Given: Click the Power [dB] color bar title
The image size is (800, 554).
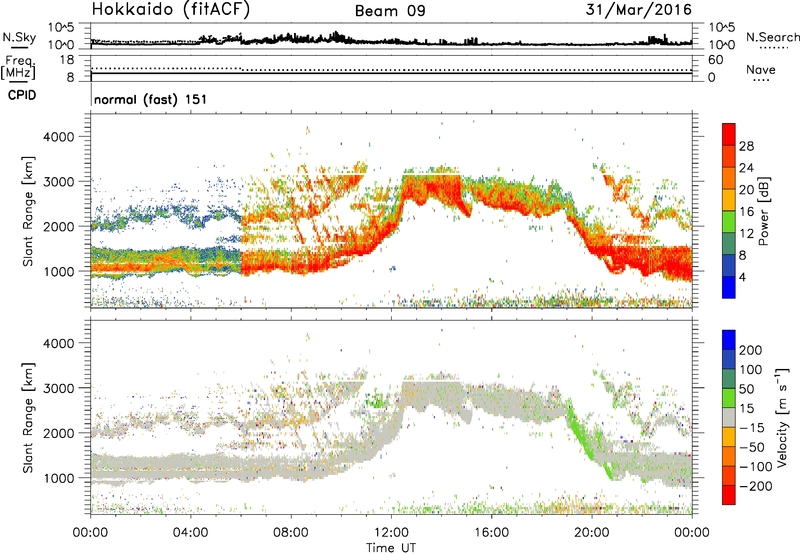Looking at the screenshot, I should coord(763,211).
